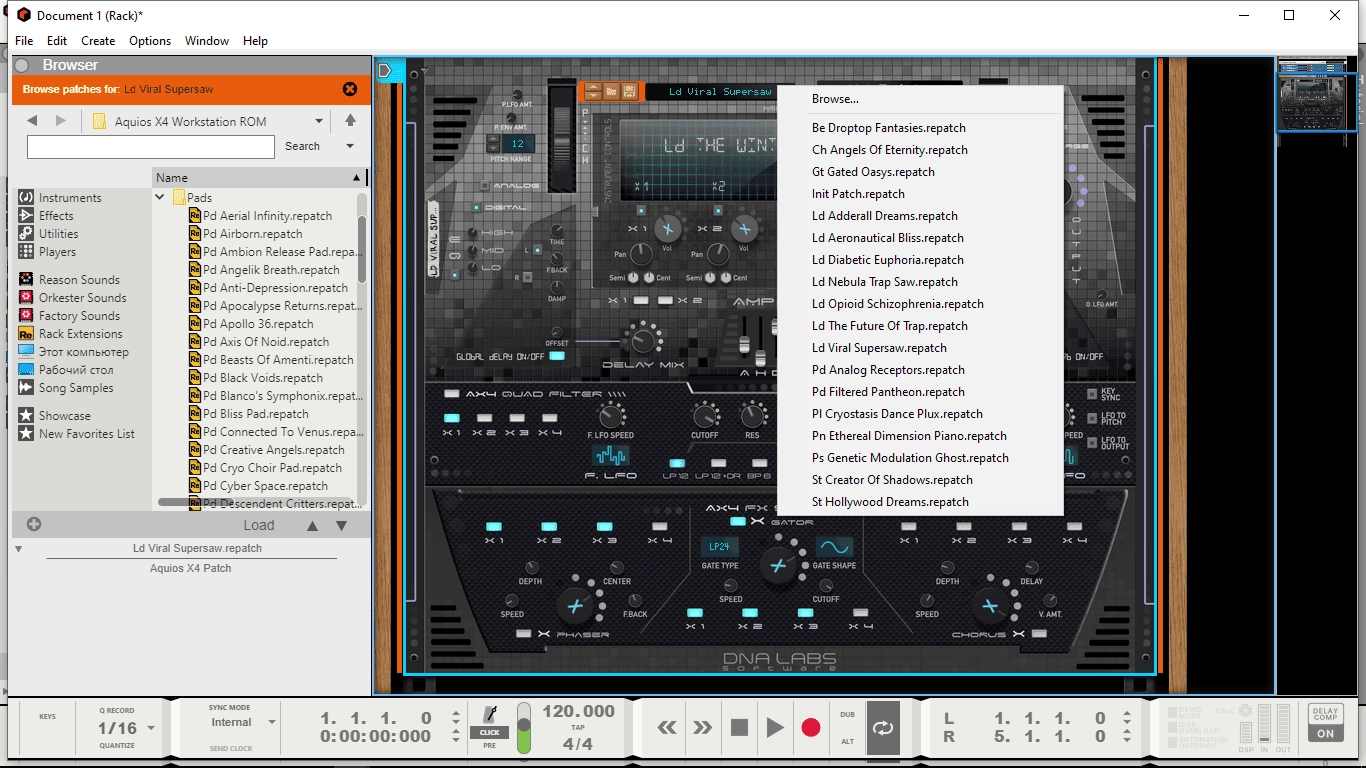Screen dimensions: 1366x768
Task: Select next patch down-arrow beside Load
Action: click(341, 525)
